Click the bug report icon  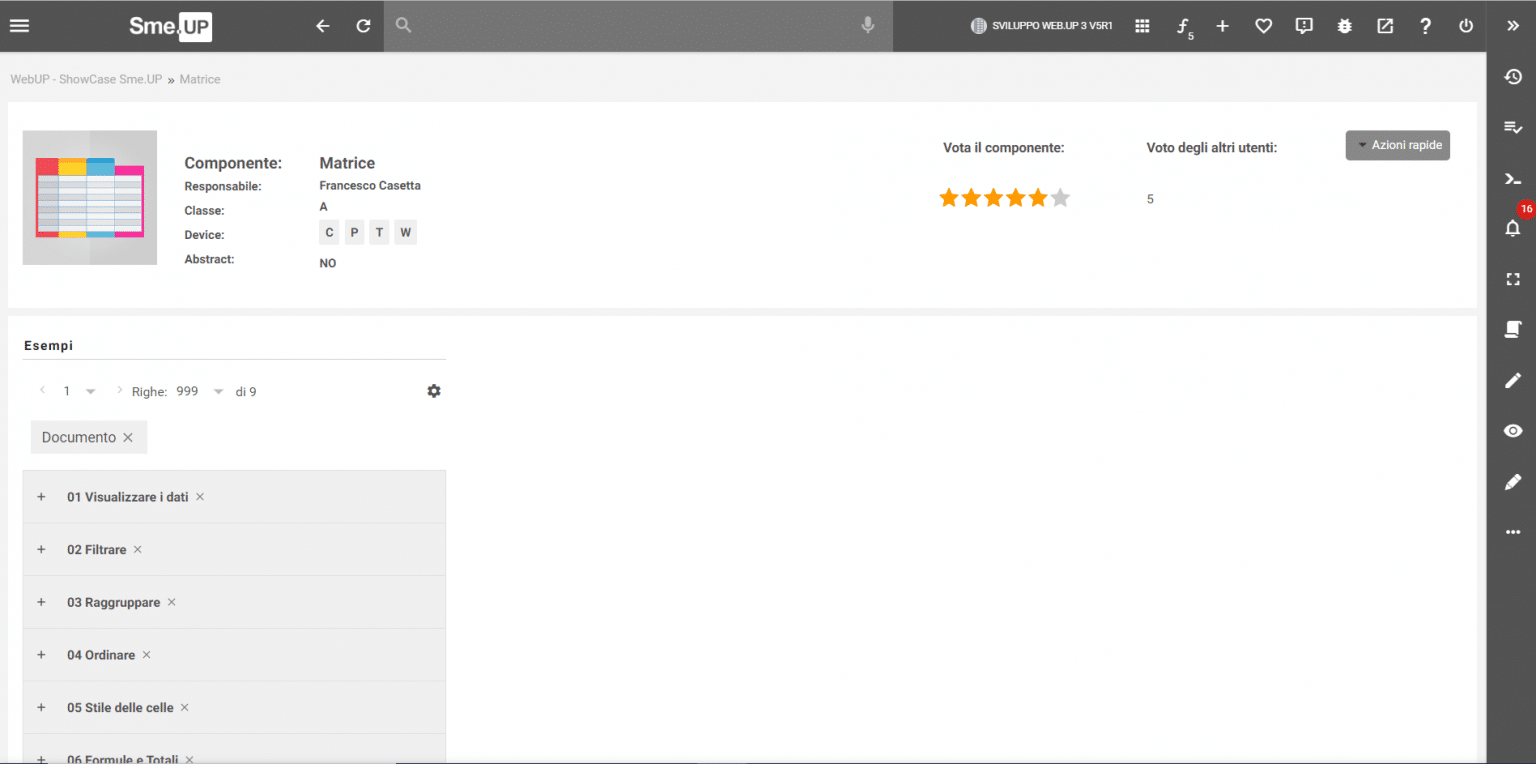tap(1345, 26)
